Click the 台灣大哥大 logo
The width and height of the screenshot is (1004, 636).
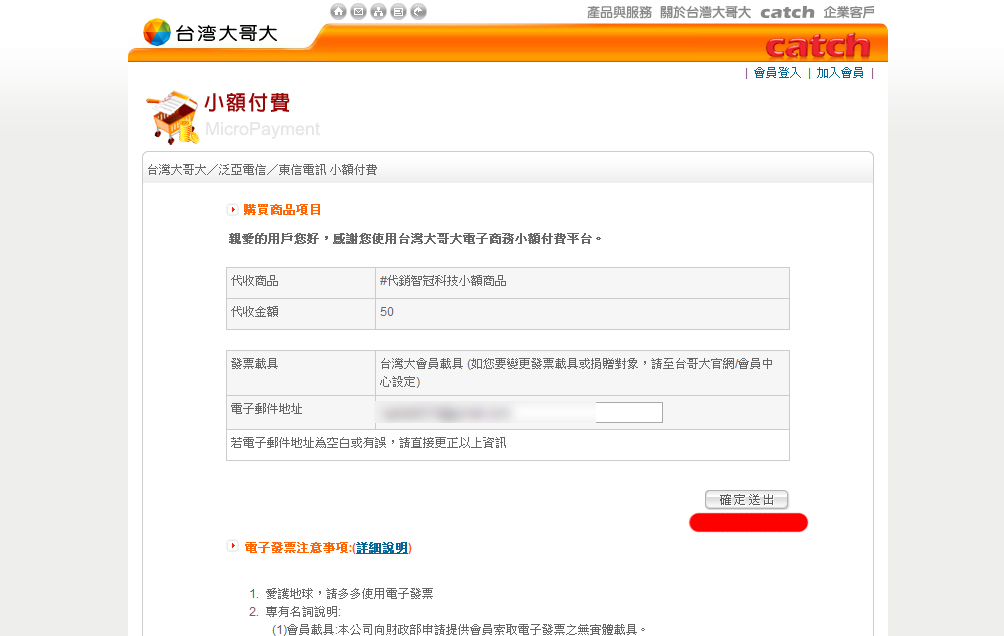pos(211,33)
